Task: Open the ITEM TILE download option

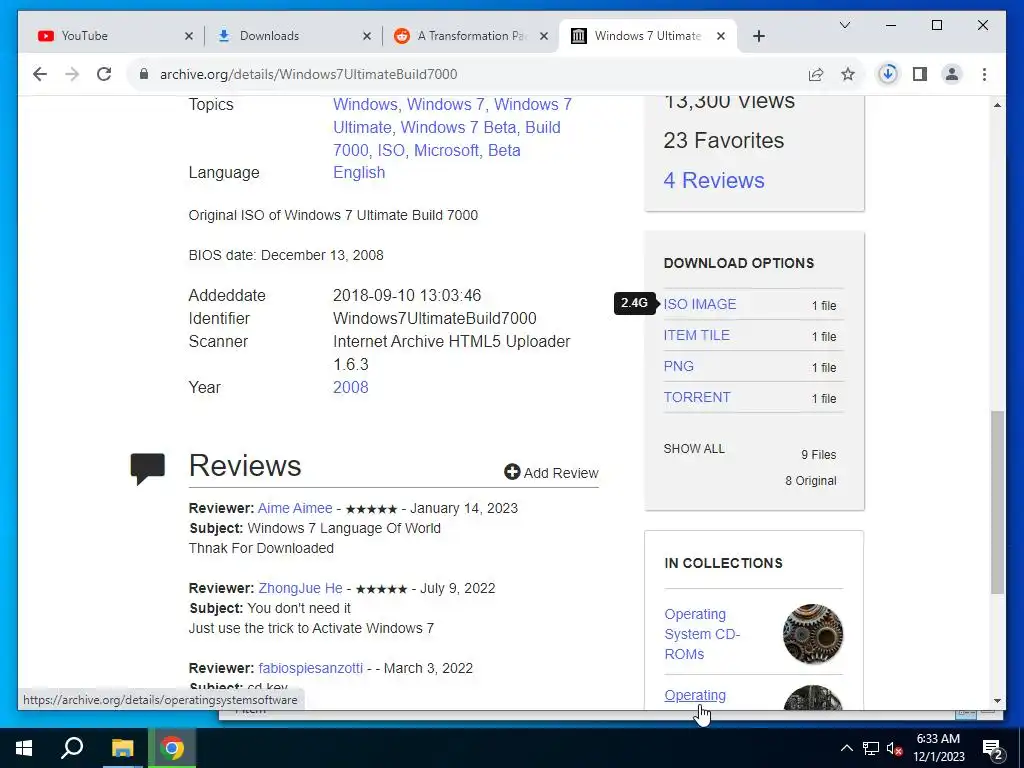Action: coord(696,335)
